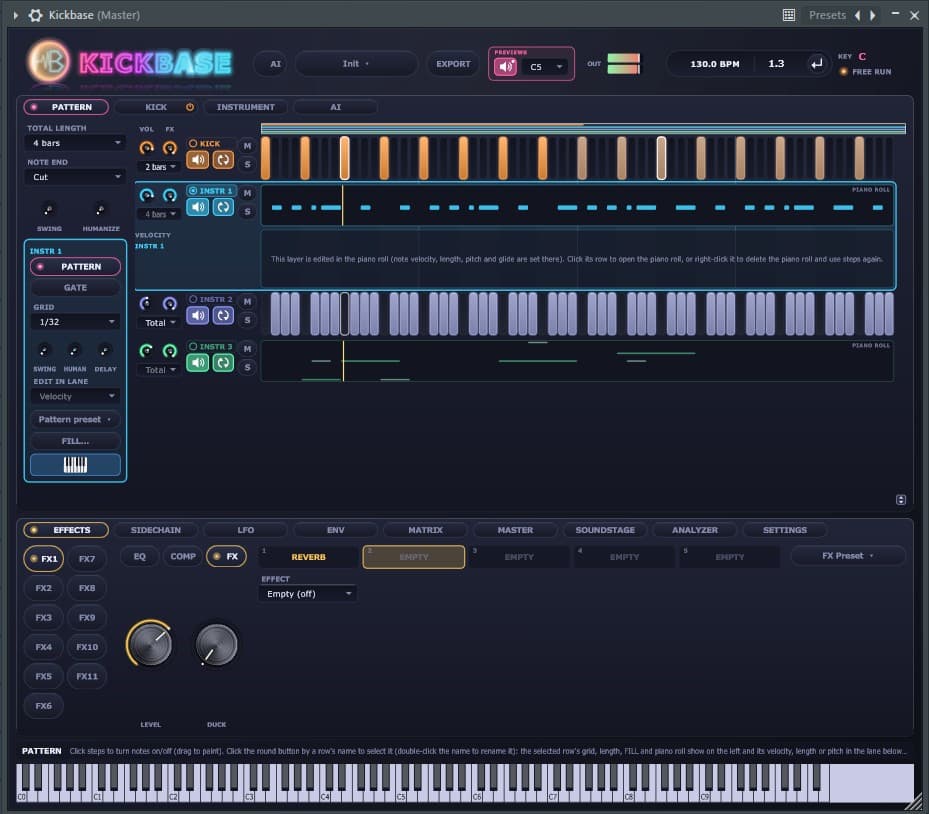This screenshot has height=814, width=929.
Task: Select the FX2 slot button
Action: pos(43,588)
